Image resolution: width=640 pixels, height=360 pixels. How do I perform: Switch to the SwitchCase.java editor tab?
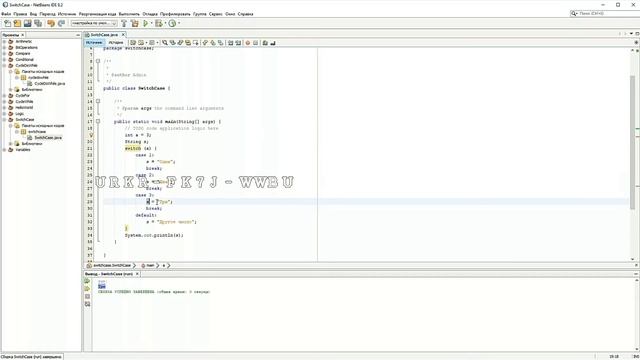(104, 35)
